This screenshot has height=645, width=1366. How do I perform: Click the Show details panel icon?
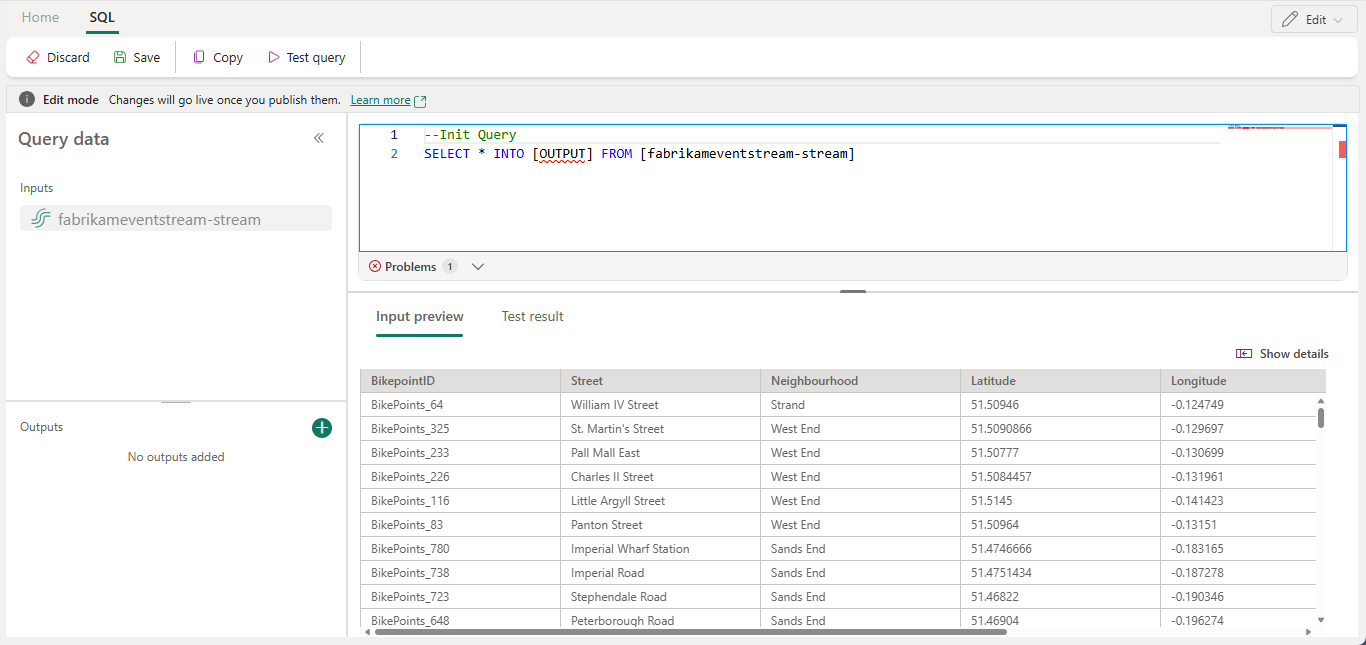click(1244, 354)
